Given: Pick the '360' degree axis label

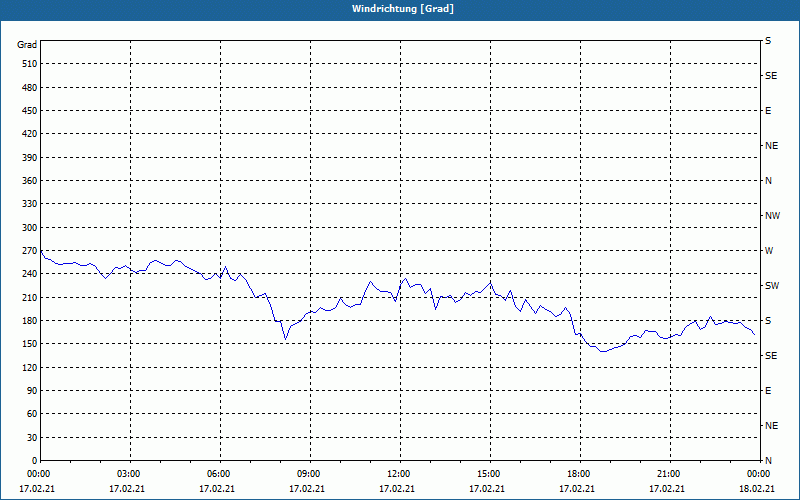Looking at the screenshot, I should [x=30, y=181].
